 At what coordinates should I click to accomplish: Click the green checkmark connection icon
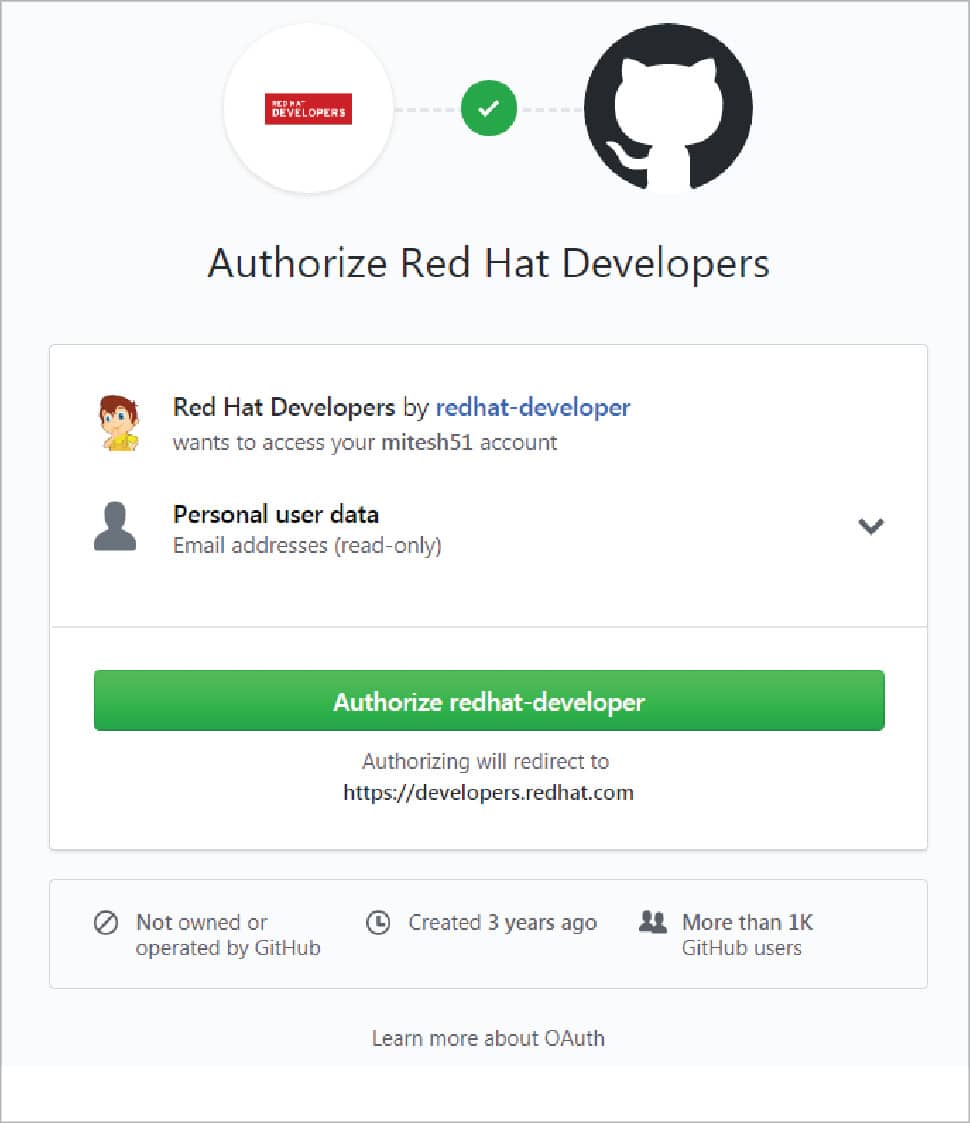click(x=488, y=109)
